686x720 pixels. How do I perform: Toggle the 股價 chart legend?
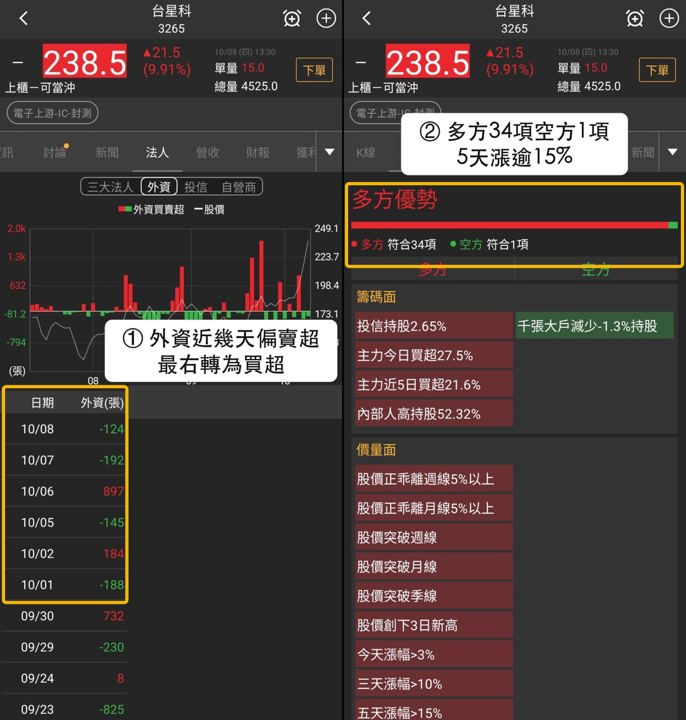(209, 210)
